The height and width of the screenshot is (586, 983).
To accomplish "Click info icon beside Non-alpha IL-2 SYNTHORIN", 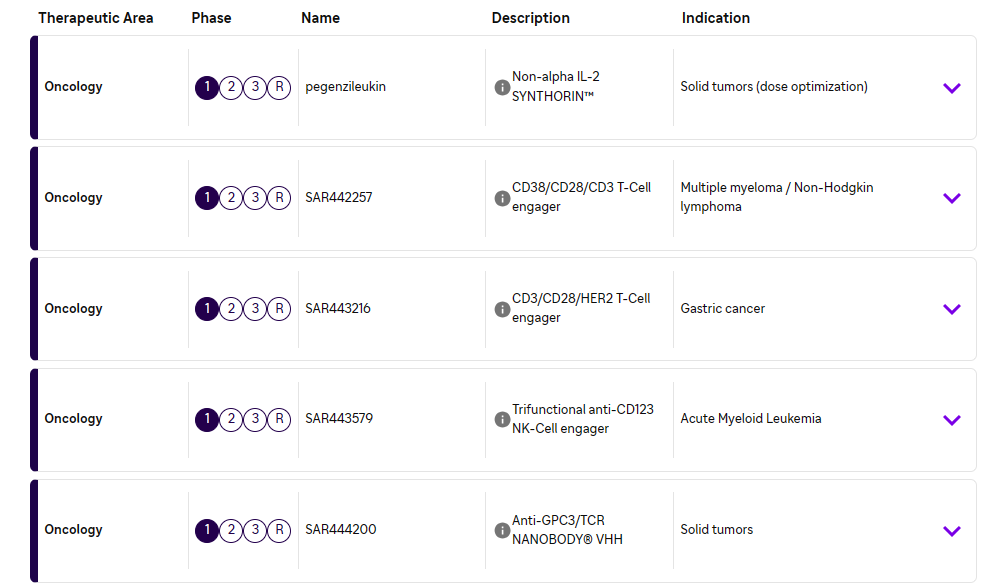I will pos(502,87).
